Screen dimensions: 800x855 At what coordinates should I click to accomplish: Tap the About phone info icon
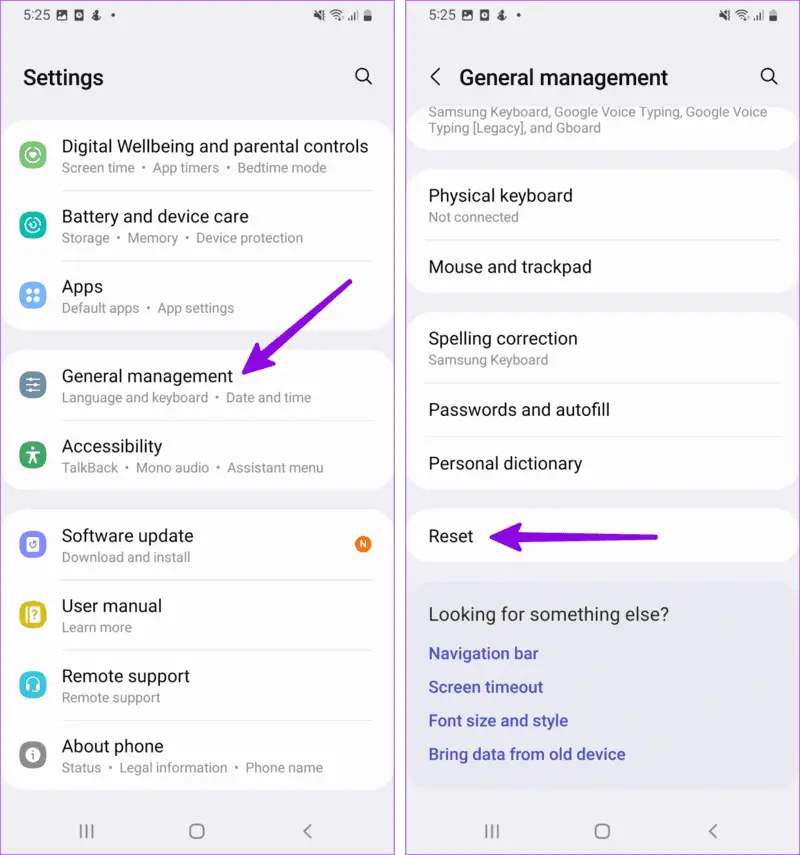point(33,755)
